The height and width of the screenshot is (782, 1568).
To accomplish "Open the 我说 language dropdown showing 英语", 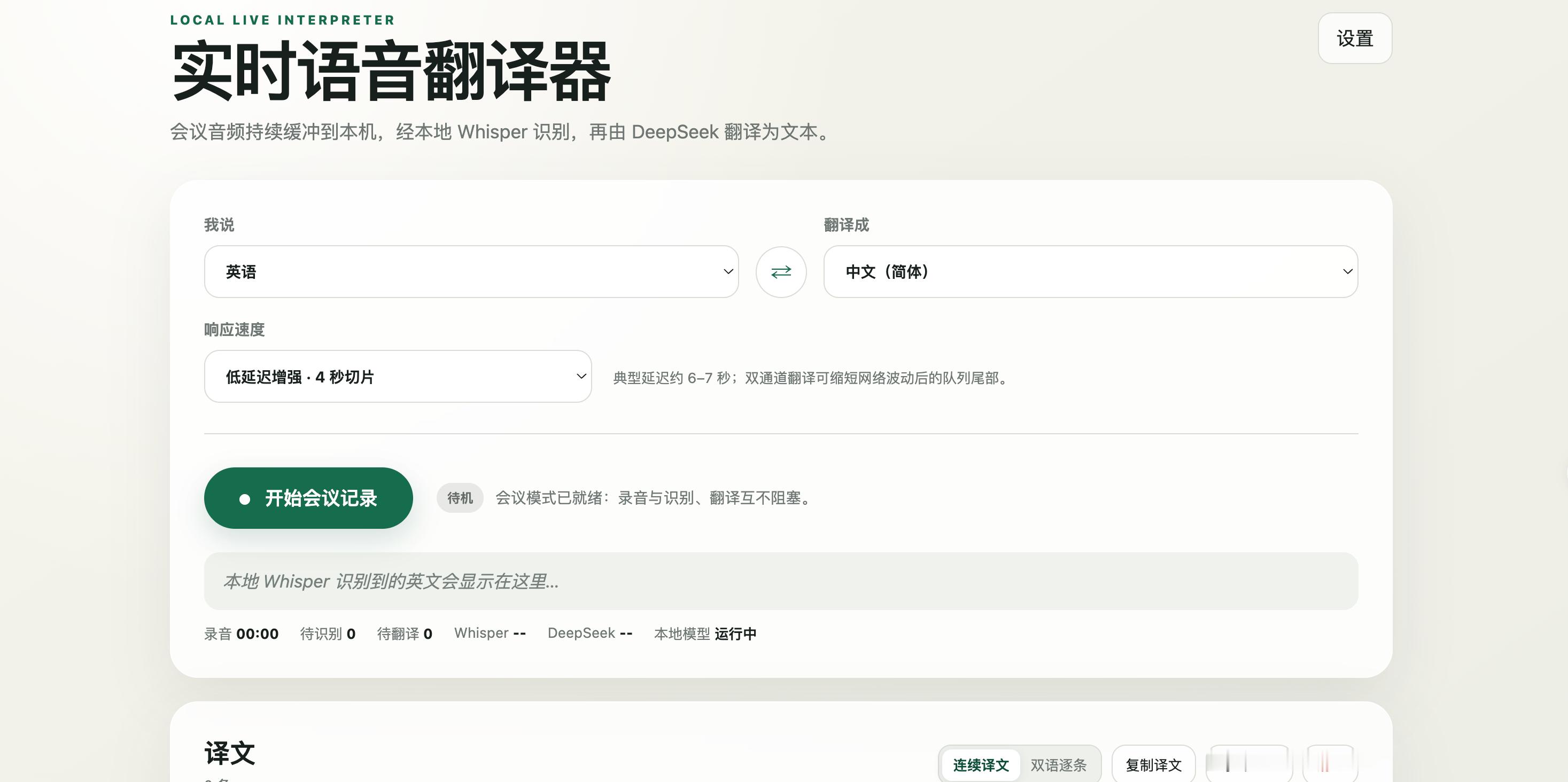I will (471, 271).
